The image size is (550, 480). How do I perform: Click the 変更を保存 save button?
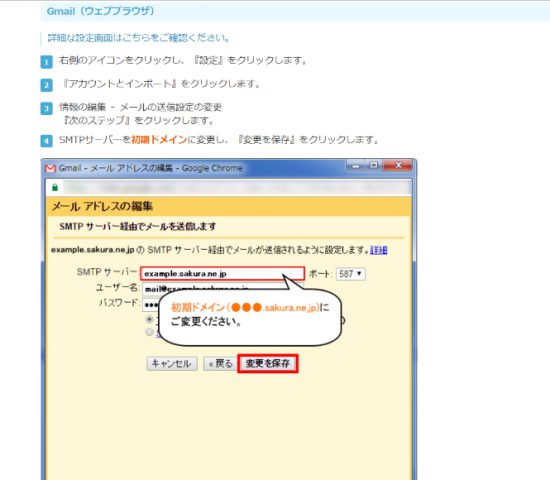[x=268, y=364]
